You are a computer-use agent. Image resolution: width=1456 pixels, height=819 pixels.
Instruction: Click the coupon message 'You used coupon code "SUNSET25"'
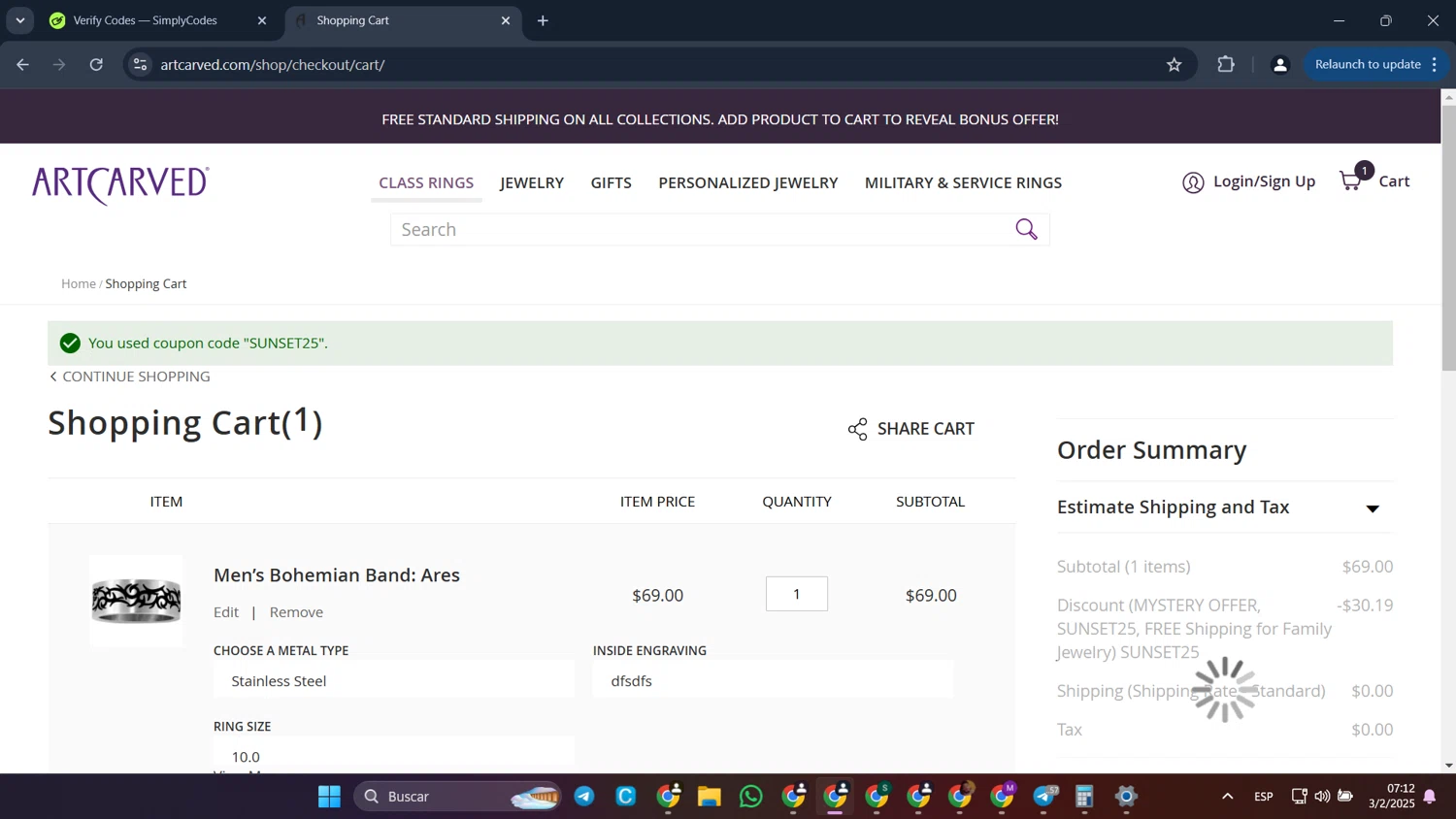point(208,344)
